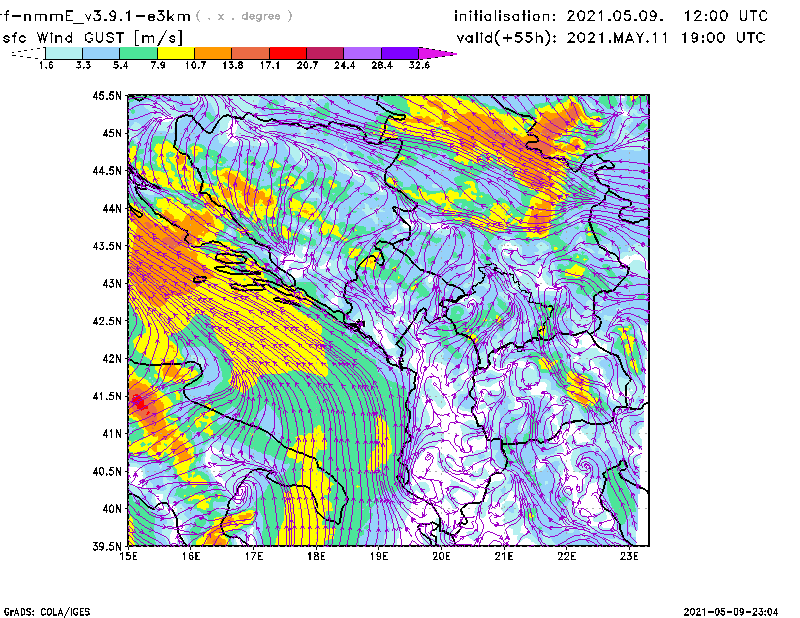Viewport: 800px width, 618px height.
Task: Click legend value 3.3
Action: pyautogui.click(x=83, y=65)
